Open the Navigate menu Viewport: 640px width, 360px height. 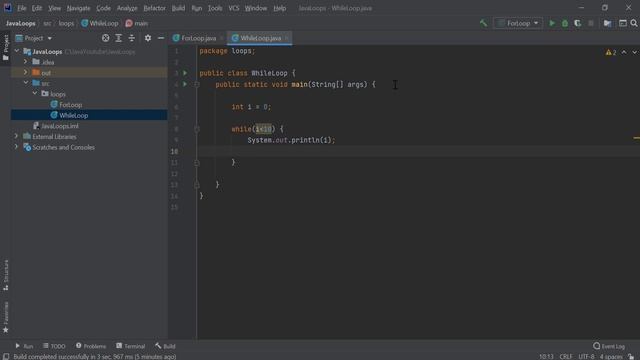(78, 8)
